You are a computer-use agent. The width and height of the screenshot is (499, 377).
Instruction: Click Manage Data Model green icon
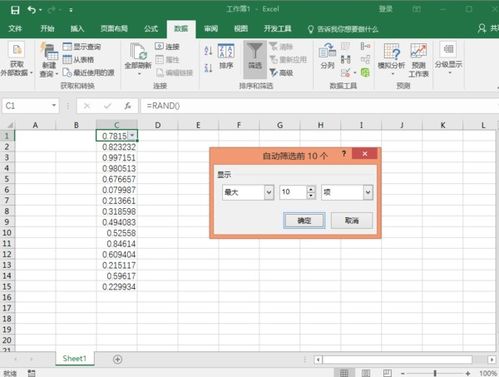coord(365,72)
